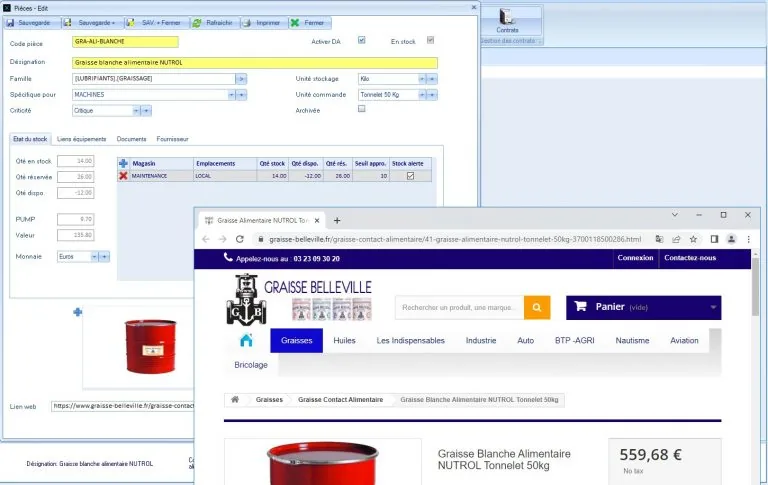Toggle the En stock checkbox
Screen dimensions: 768x485
click(431, 40)
